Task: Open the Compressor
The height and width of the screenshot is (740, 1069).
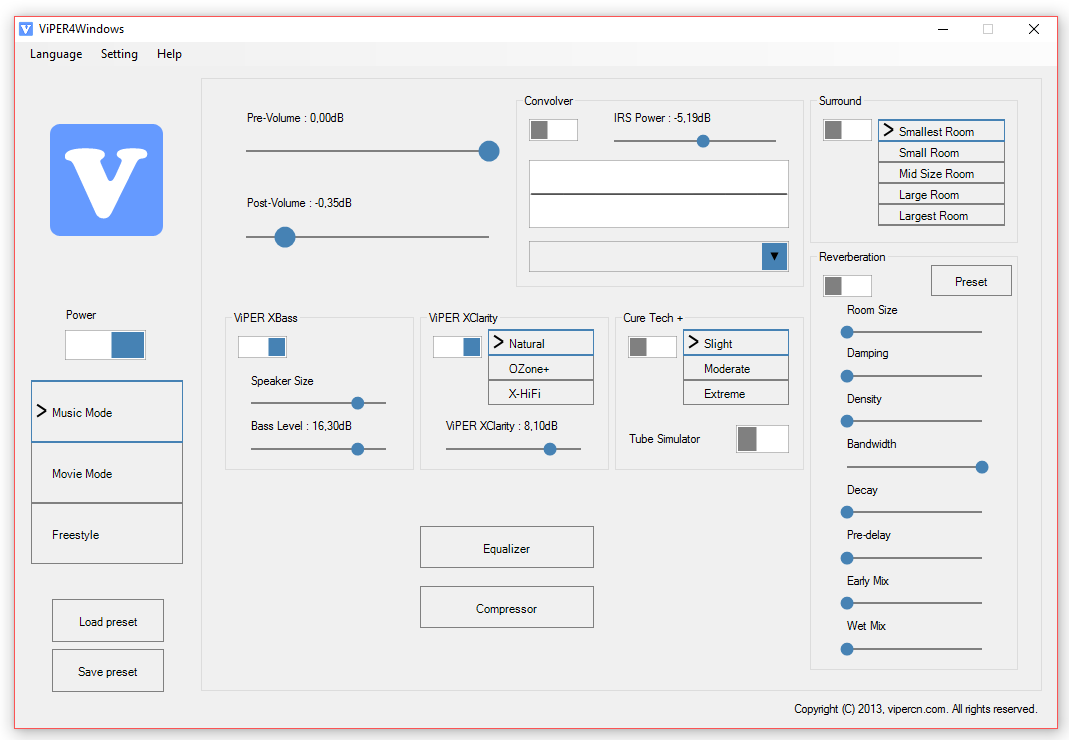Action: point(507,607)
